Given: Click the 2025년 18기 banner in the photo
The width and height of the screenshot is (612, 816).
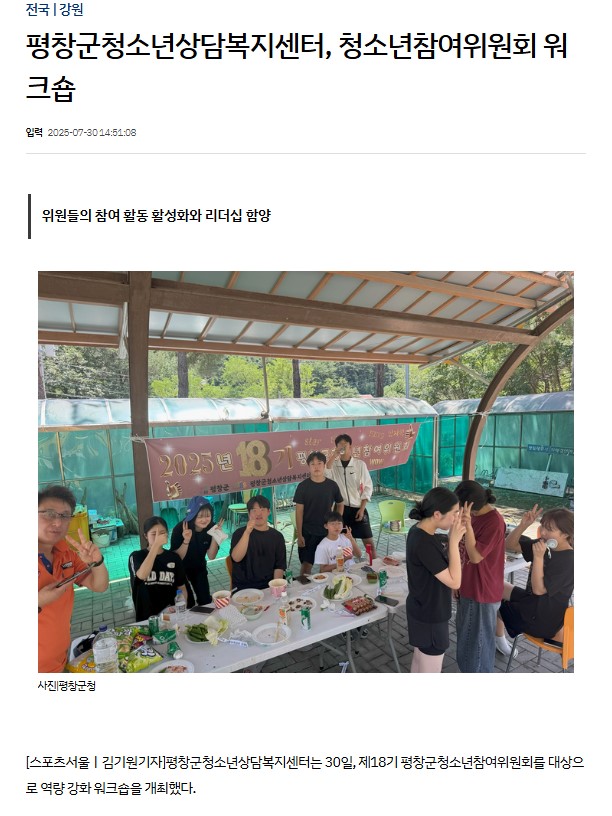Looking at the screenshot, I should pos(281,461).
